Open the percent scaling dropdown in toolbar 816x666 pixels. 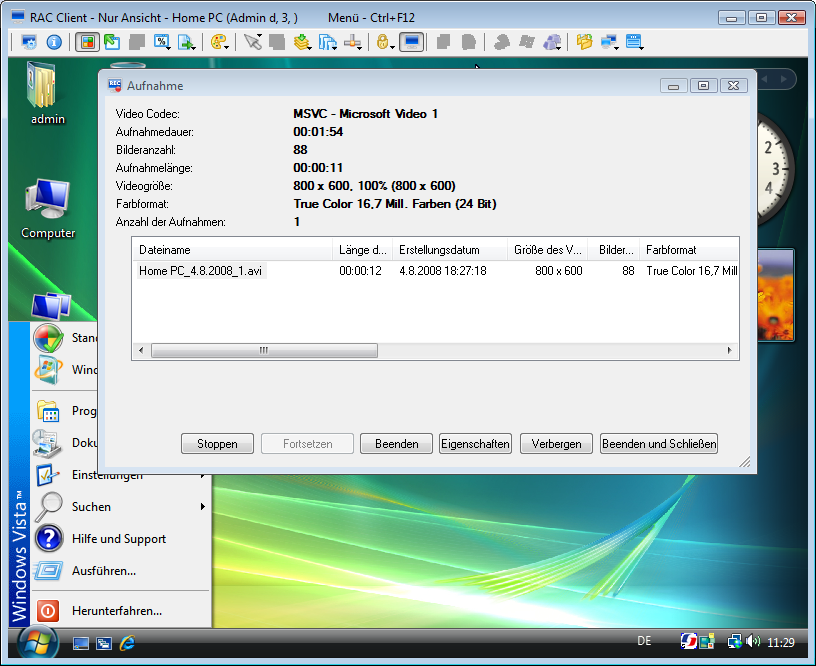click(162, 42)
